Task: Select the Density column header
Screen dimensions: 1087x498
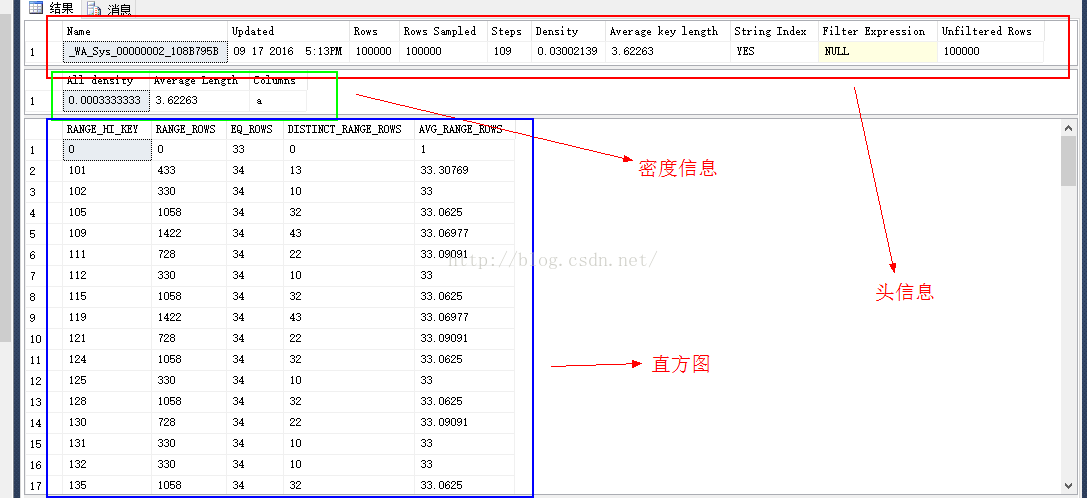Action: pyautogui.click(x=568, y=31)
